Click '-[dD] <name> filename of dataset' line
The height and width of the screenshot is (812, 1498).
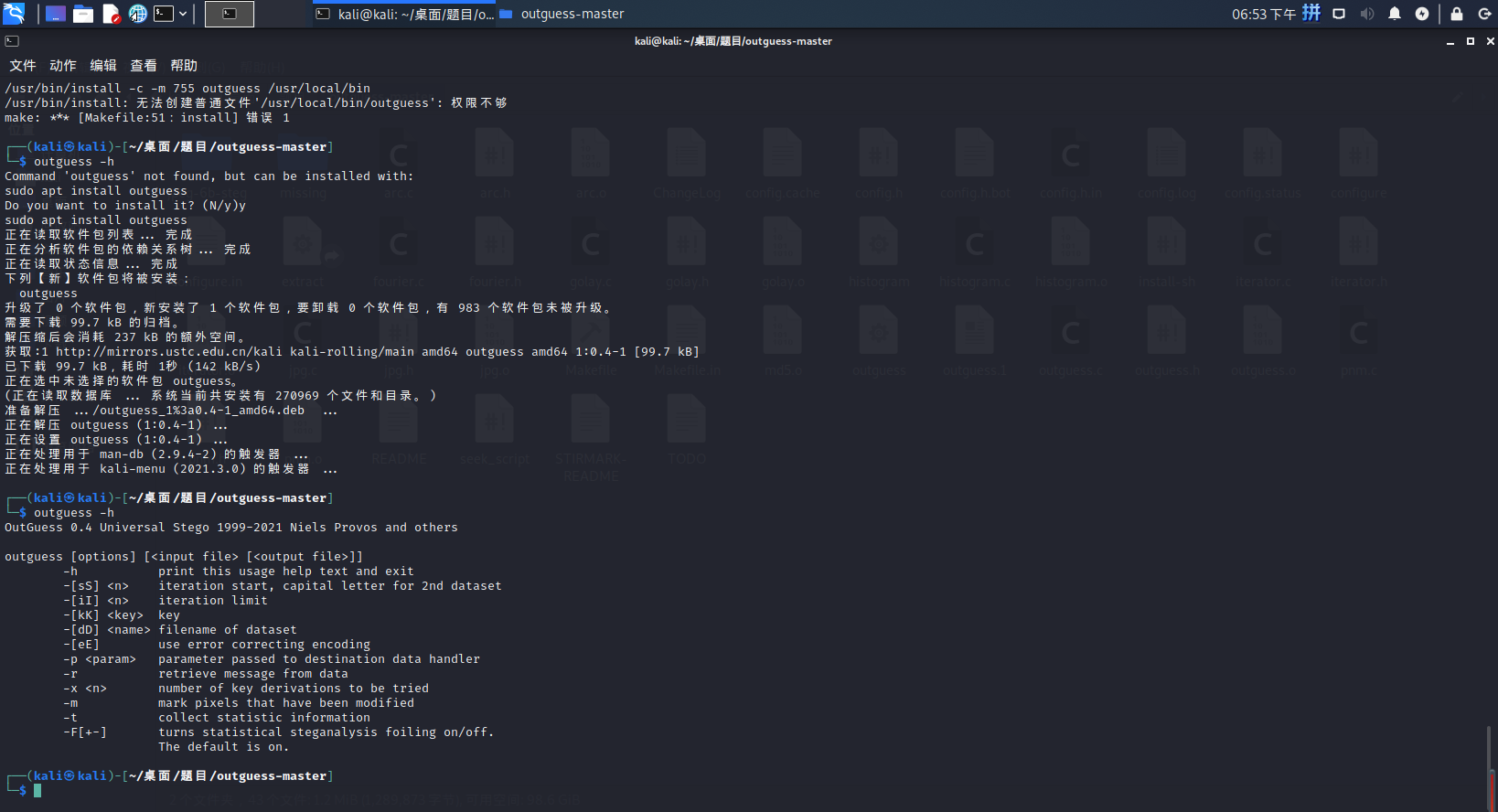(x=180, y=630)
